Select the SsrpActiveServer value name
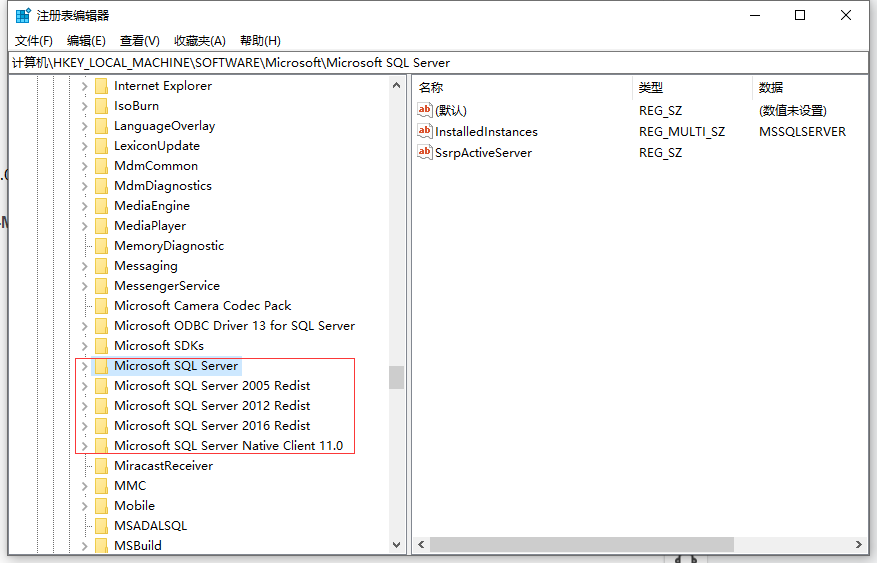Image resolution: width=877 pixels, height=563 pixels. pos(483,153)
